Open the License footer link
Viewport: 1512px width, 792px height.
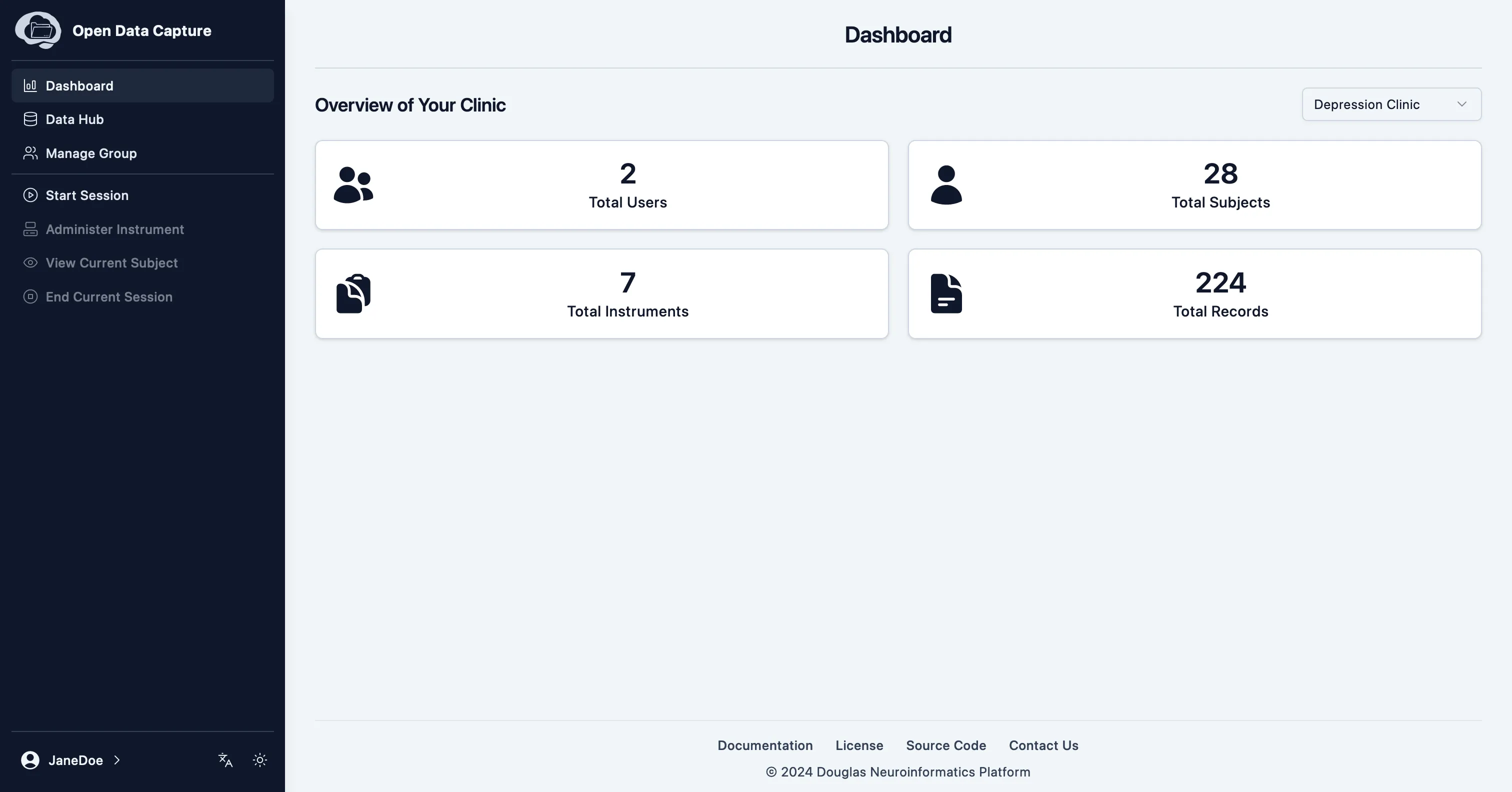coord(859,745)
